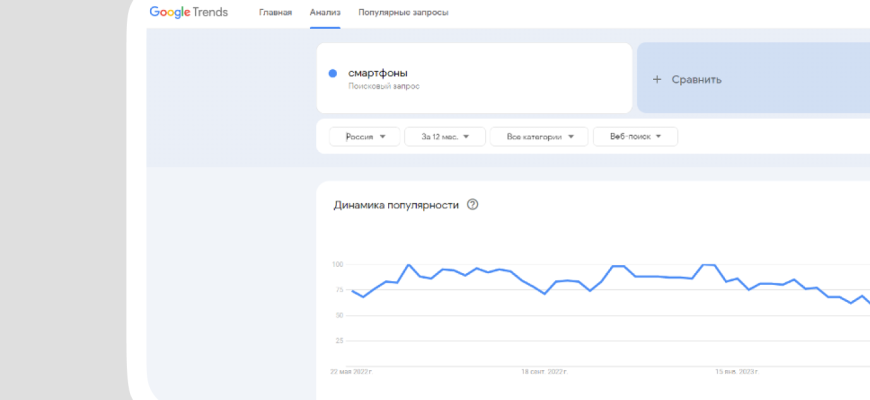The width and height of the screenshot is (870, 400).
Task: Open the За 12 мес. period dropdown
Action: pyautogui.click(x=445, y=137)
